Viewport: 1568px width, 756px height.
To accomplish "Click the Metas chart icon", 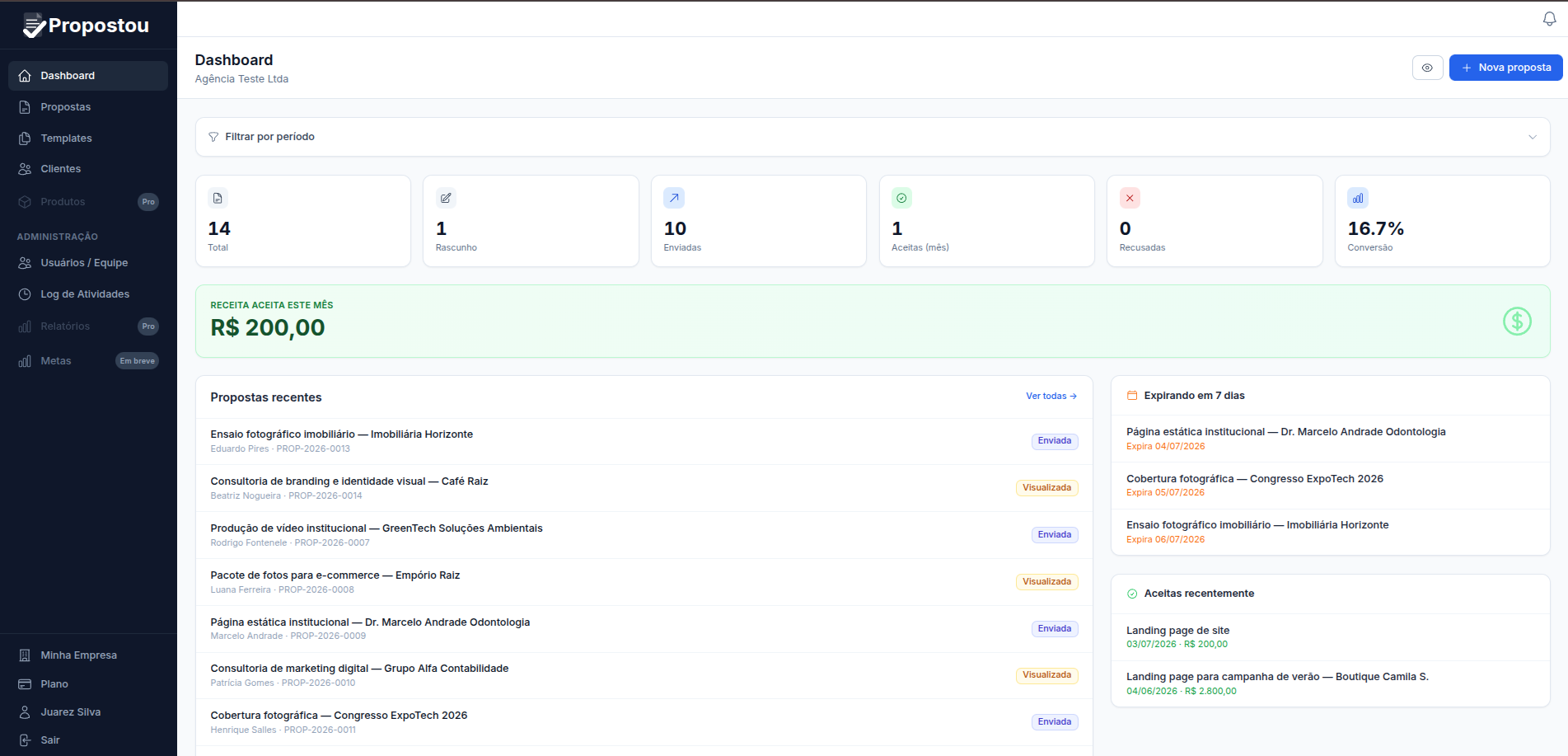I will point(25,361).
